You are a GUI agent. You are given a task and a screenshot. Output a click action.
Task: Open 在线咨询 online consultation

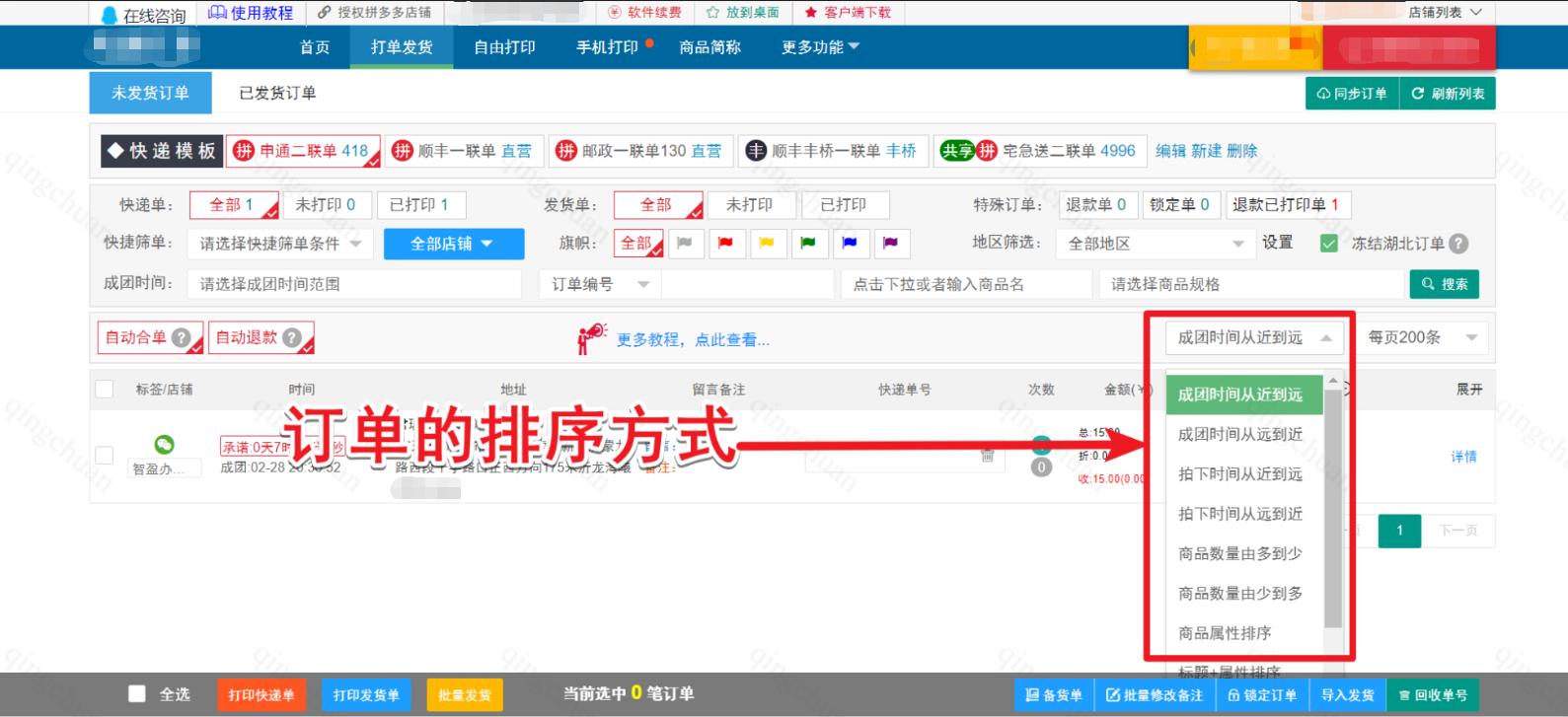pos(144,14)
